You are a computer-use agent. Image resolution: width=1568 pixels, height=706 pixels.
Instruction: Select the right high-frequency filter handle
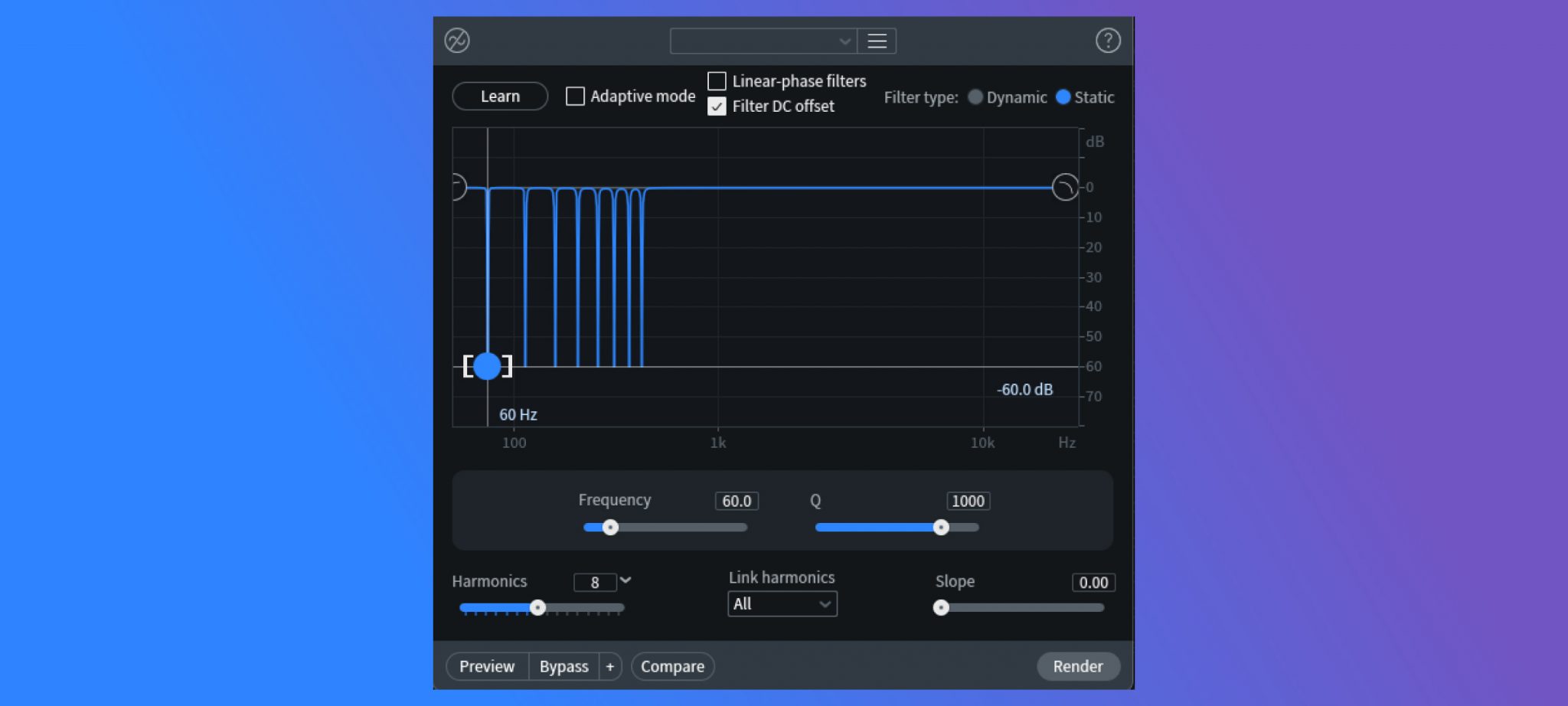coord(1064,186)
